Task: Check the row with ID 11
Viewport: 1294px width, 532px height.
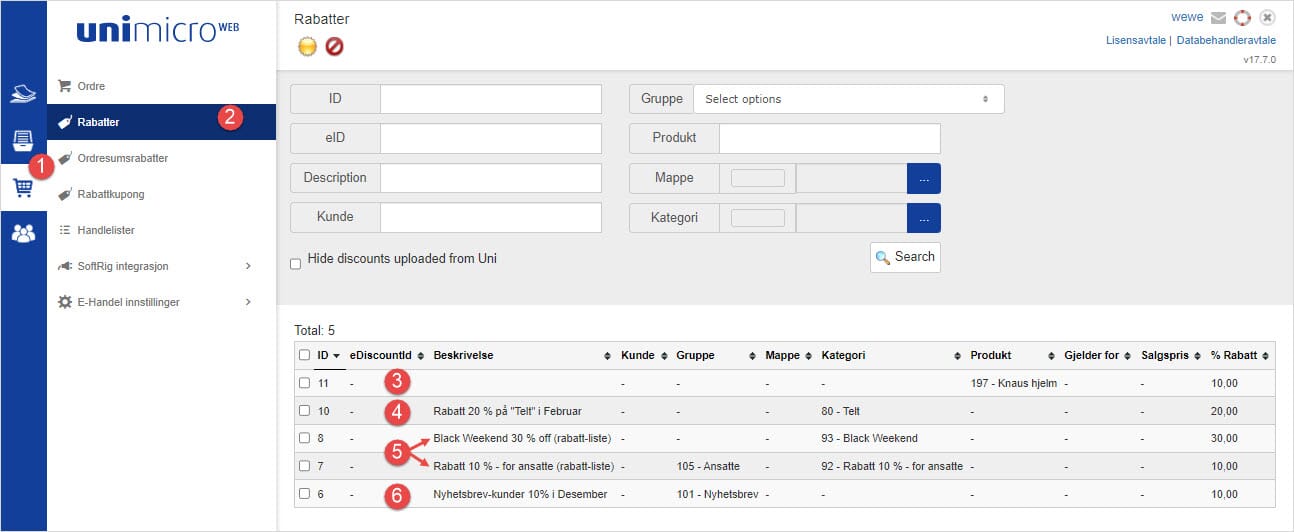Action: (x=305, y=383)
